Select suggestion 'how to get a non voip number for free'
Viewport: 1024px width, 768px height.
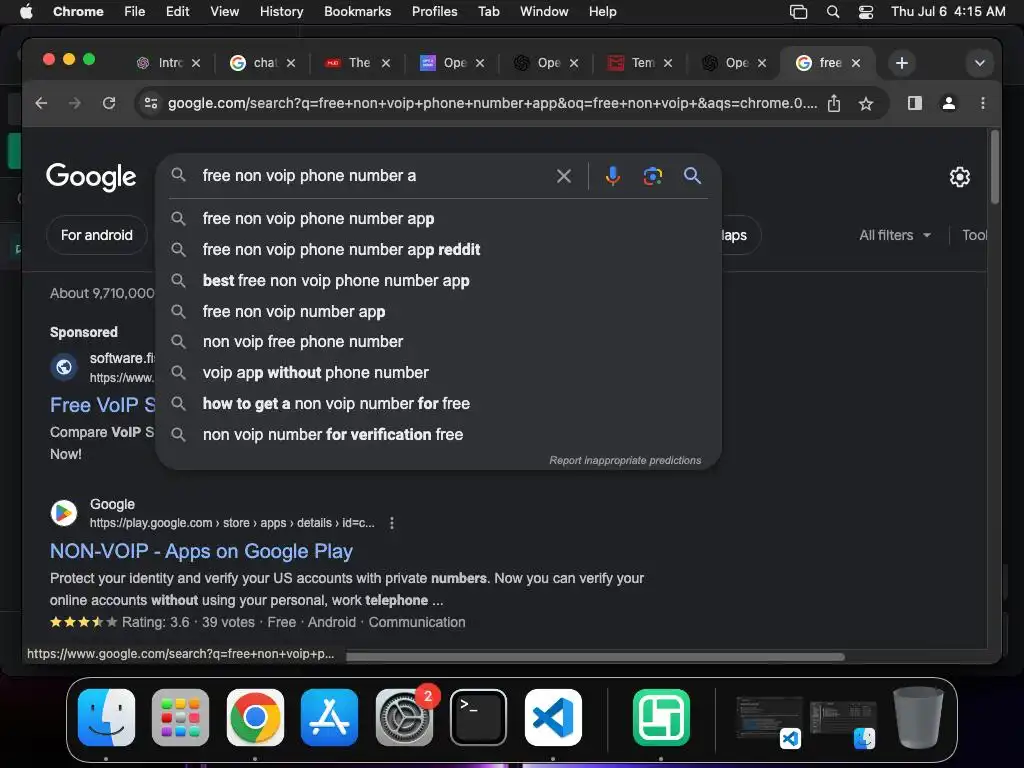point(438,404)
